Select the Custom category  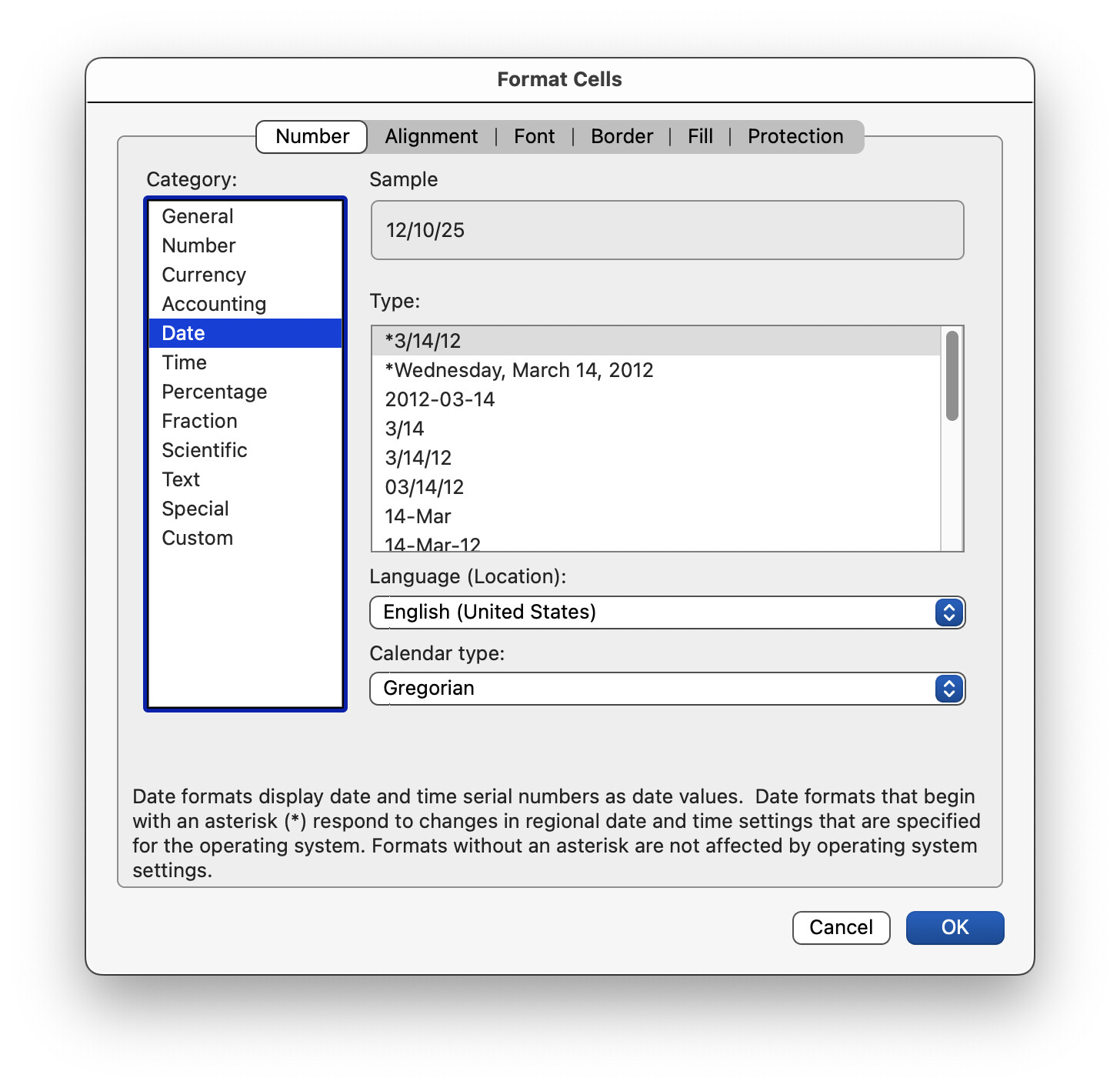point(197,538)
